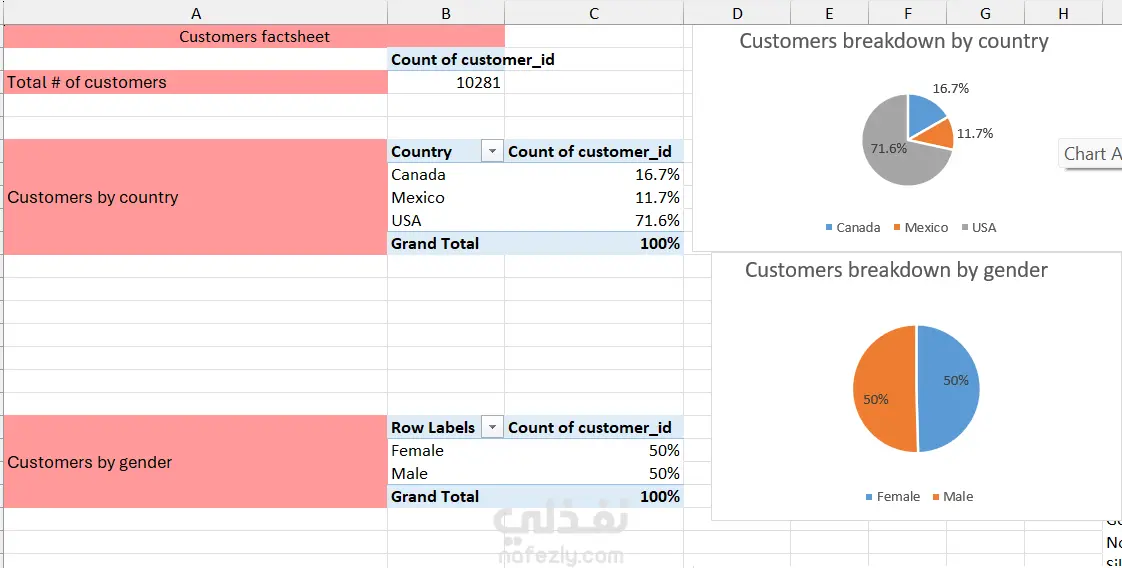Click the Canada legend color marker
1122x568 pixels.
pos(829,228)
